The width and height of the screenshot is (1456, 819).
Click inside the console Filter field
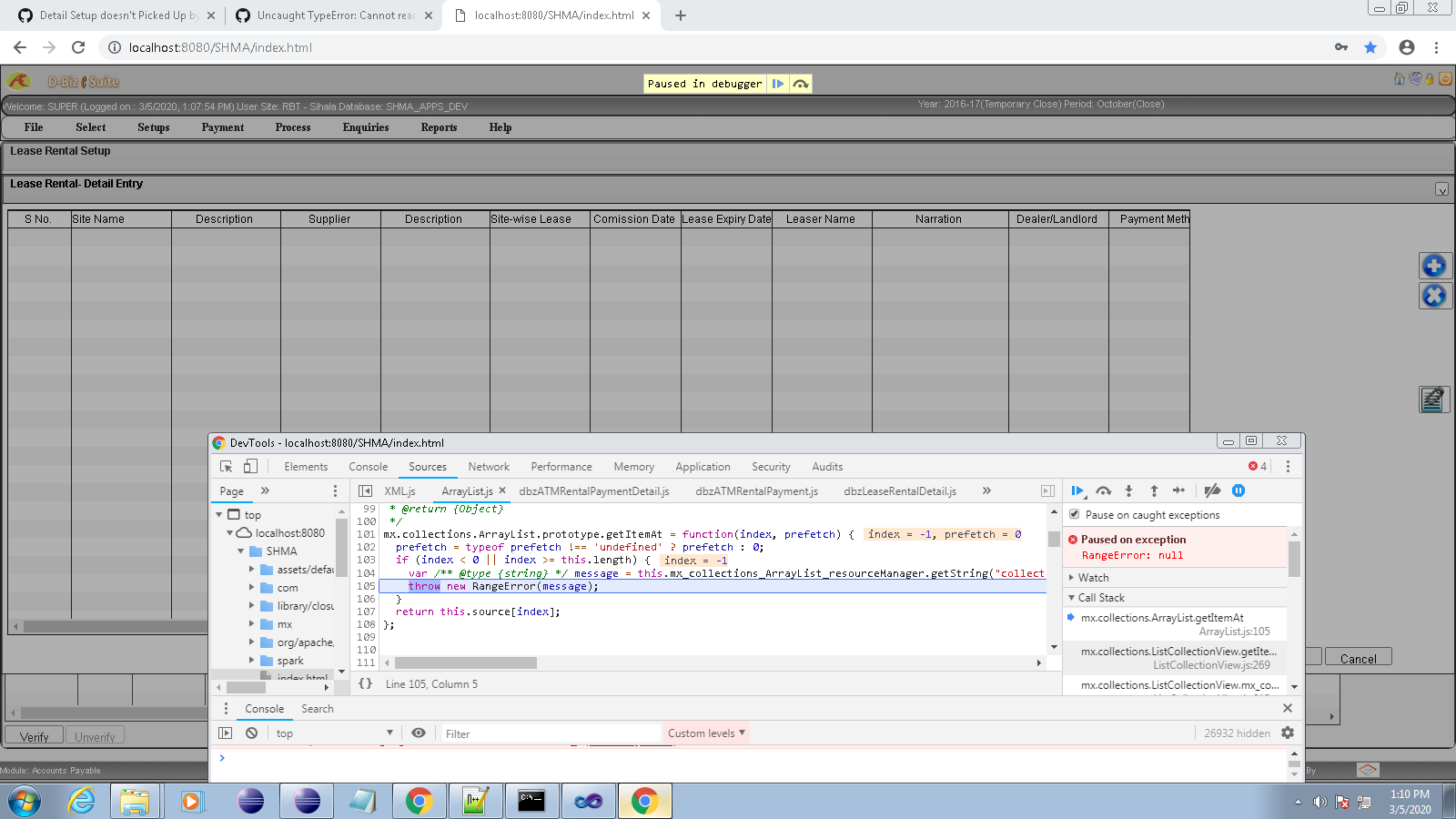point(546,733)
